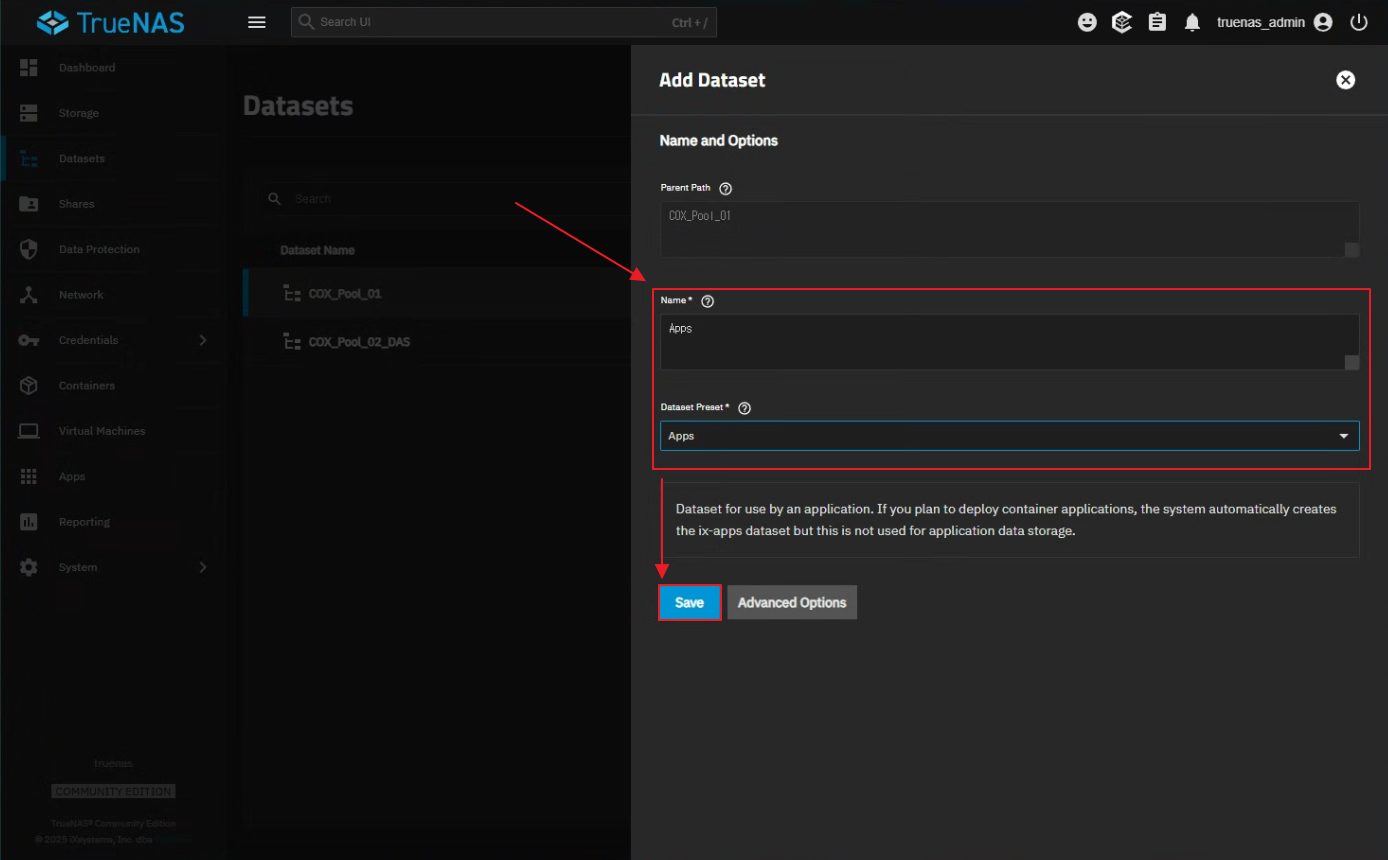The image size is (1388, 860).
Task: Open the Parent Path help icon
Action: point(726,188)
